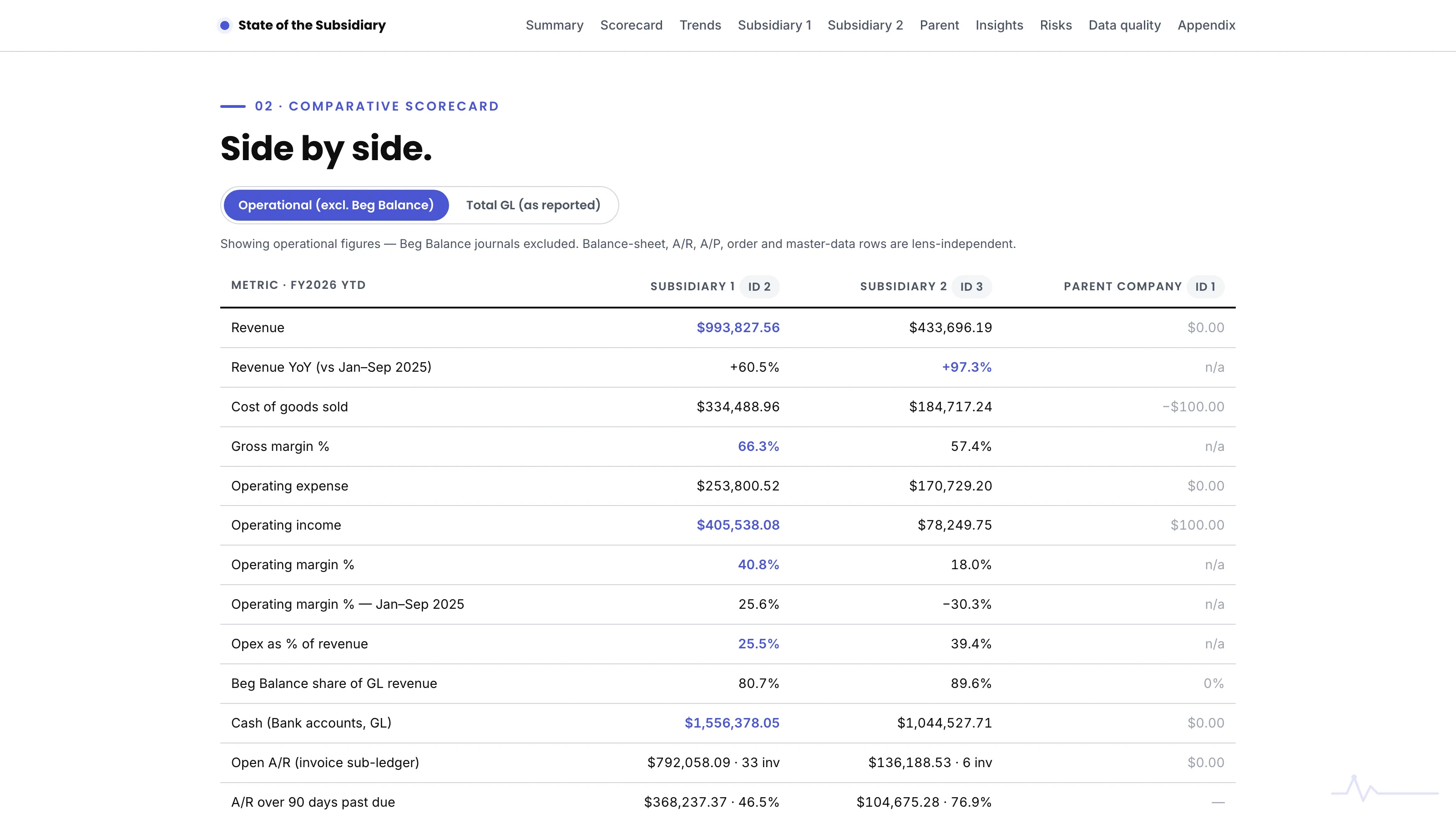
Task: Jump to Appendix section
Action: [x=1206, y=25]
